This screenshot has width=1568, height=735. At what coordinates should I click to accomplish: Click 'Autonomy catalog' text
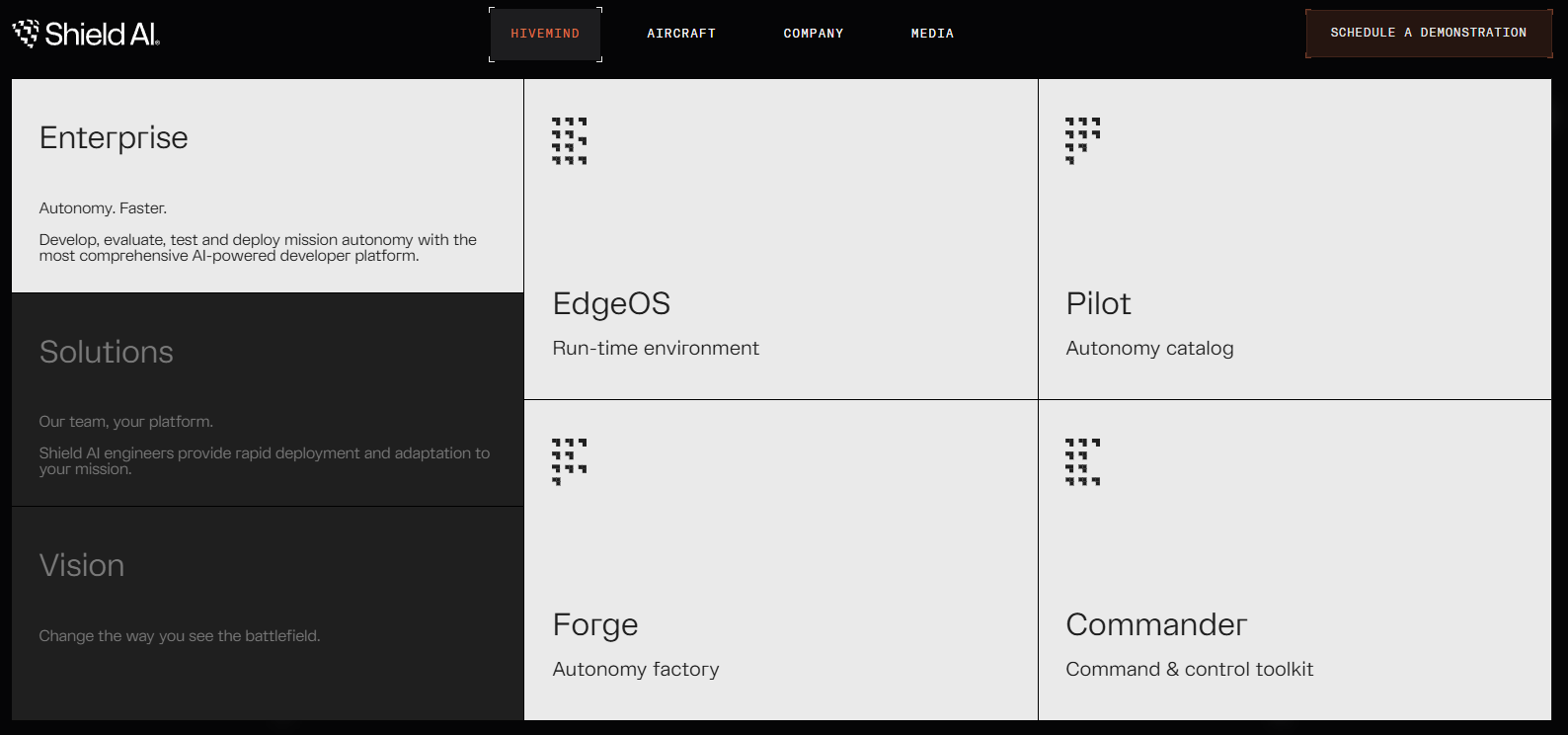pos(1149,349)
